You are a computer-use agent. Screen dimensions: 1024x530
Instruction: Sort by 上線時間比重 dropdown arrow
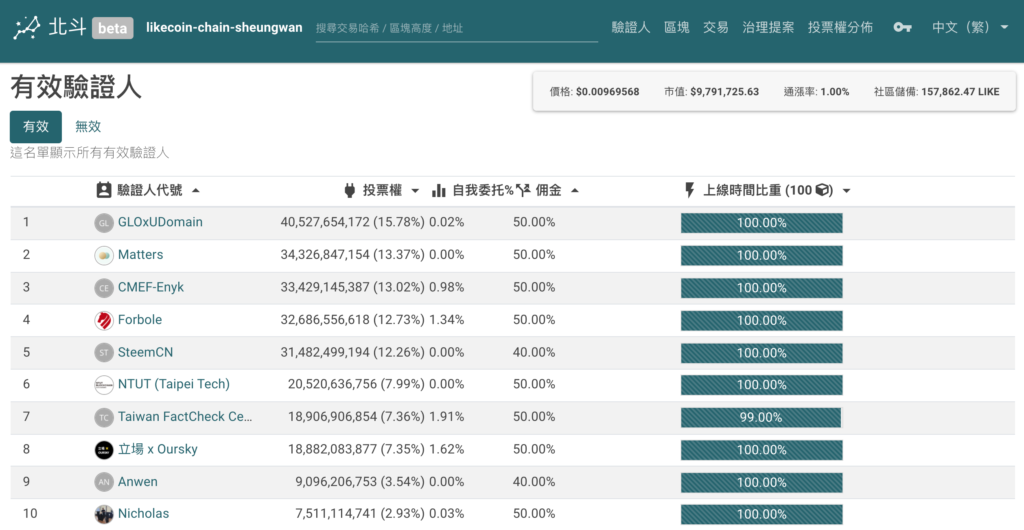click(846, 191)
